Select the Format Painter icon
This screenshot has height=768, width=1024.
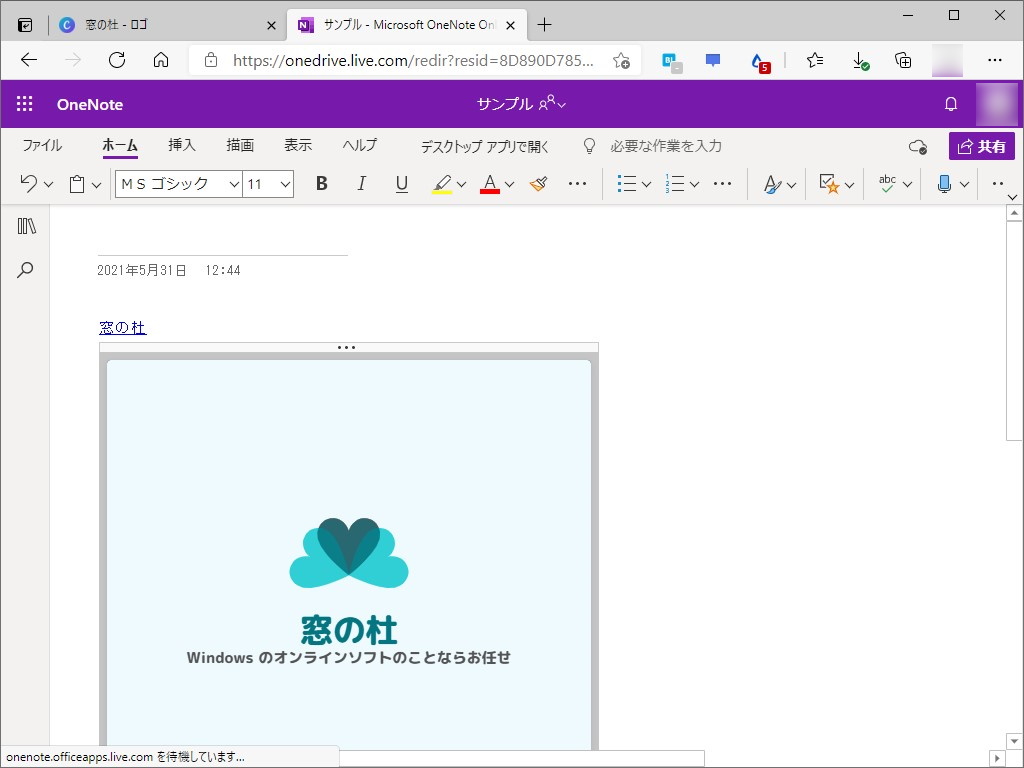538,184
